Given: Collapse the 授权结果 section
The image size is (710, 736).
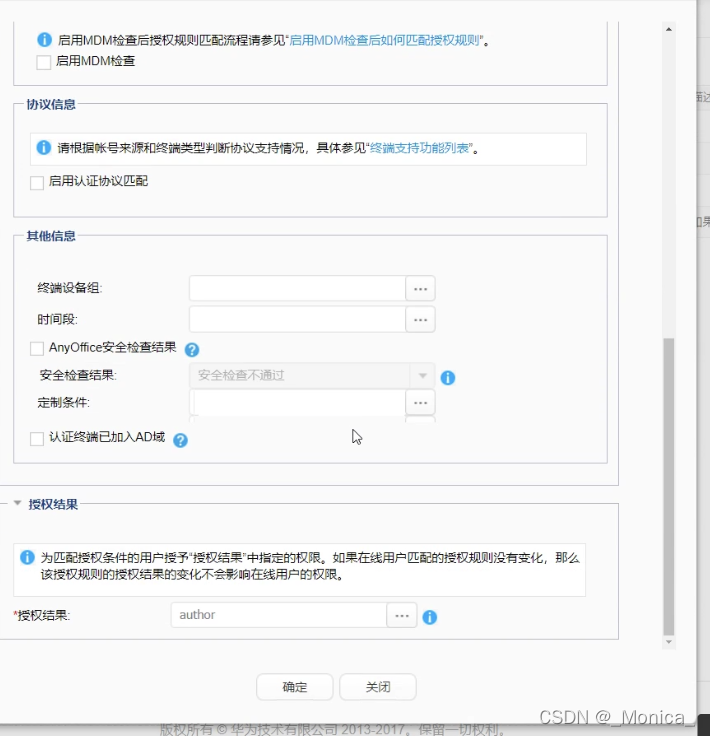Looking at the screenshot, I should tap(17, 503).
